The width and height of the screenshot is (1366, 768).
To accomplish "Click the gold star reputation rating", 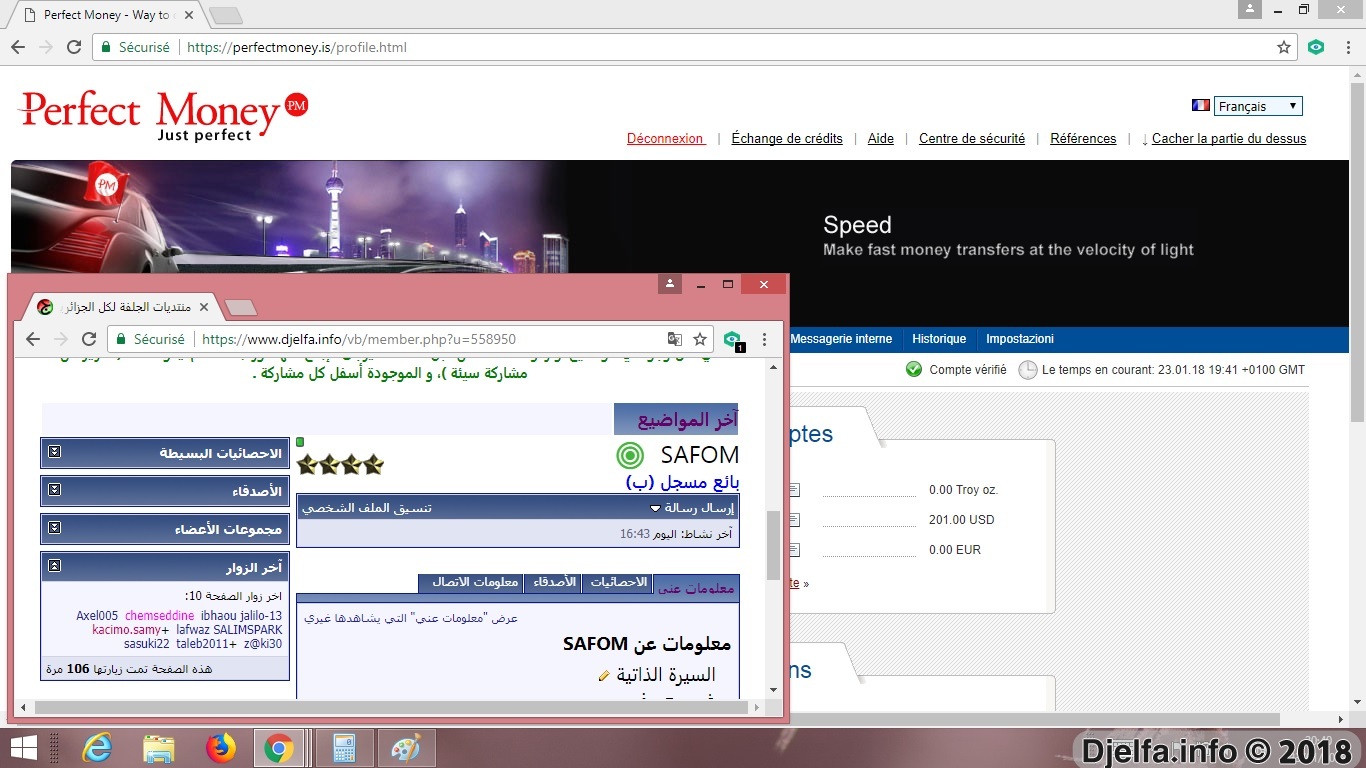I will click(x=341, y=464).
